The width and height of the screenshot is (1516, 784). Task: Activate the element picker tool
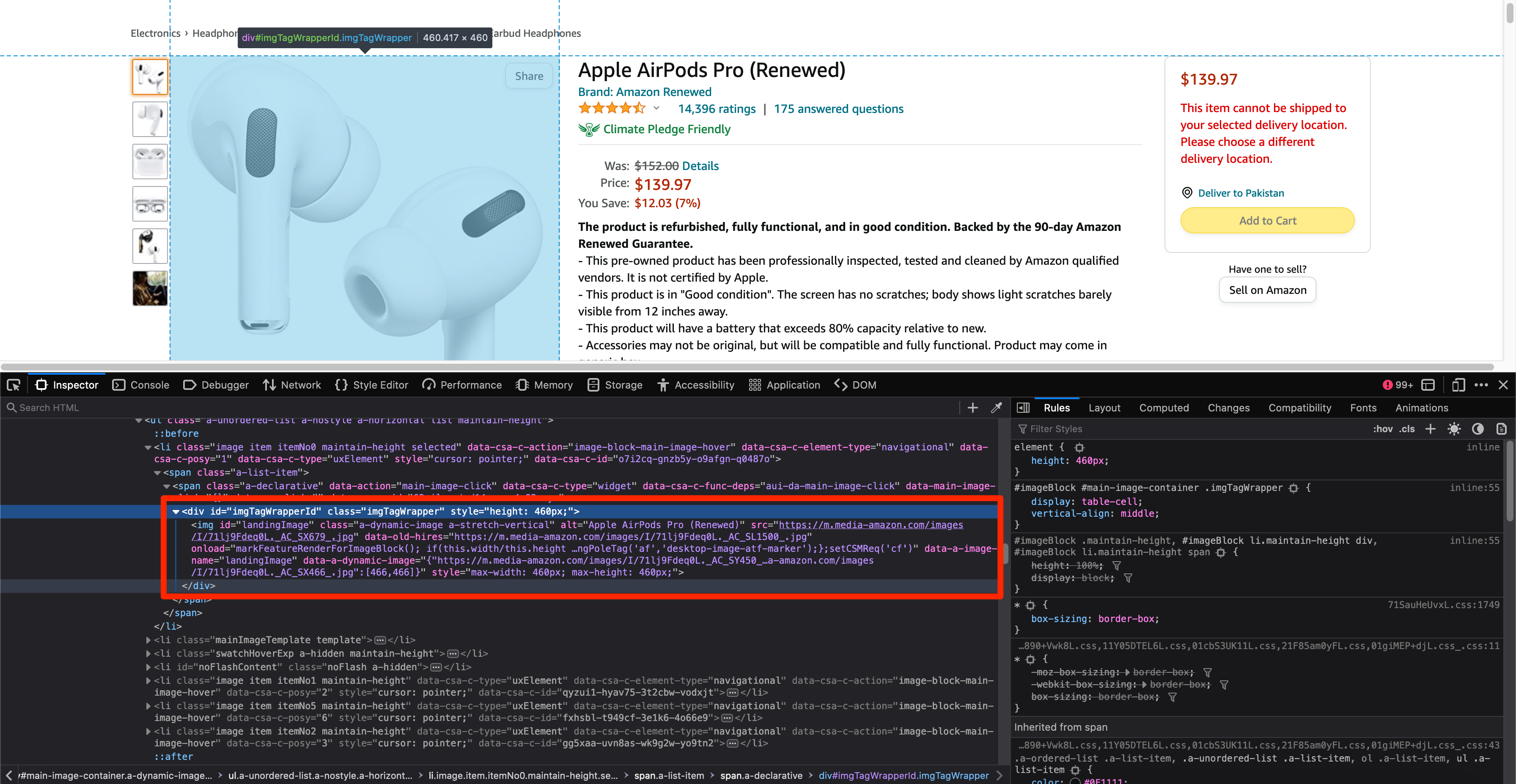click(x=14, y=385)
